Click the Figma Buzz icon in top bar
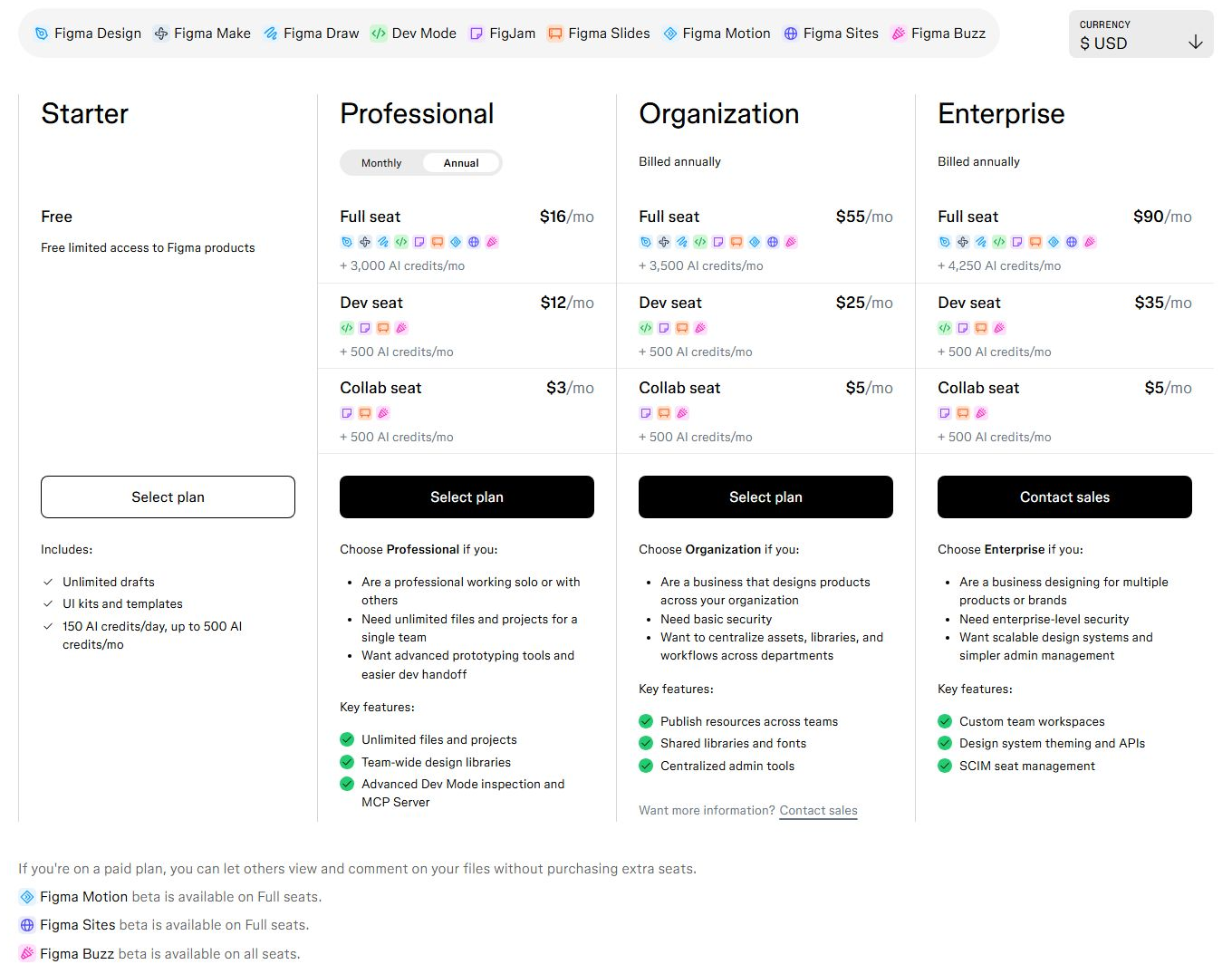Viewport: 1232px width, 974px height. (899, 34)
